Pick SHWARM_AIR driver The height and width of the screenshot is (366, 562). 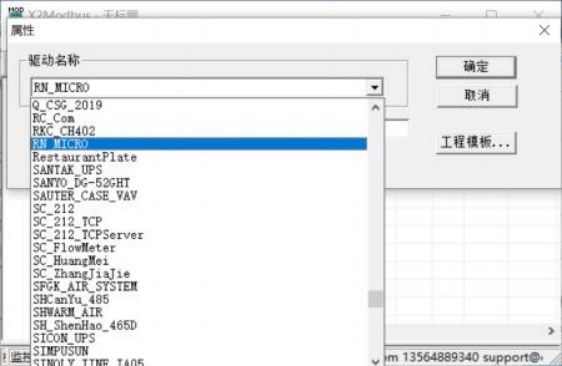[x=199, y=312]
